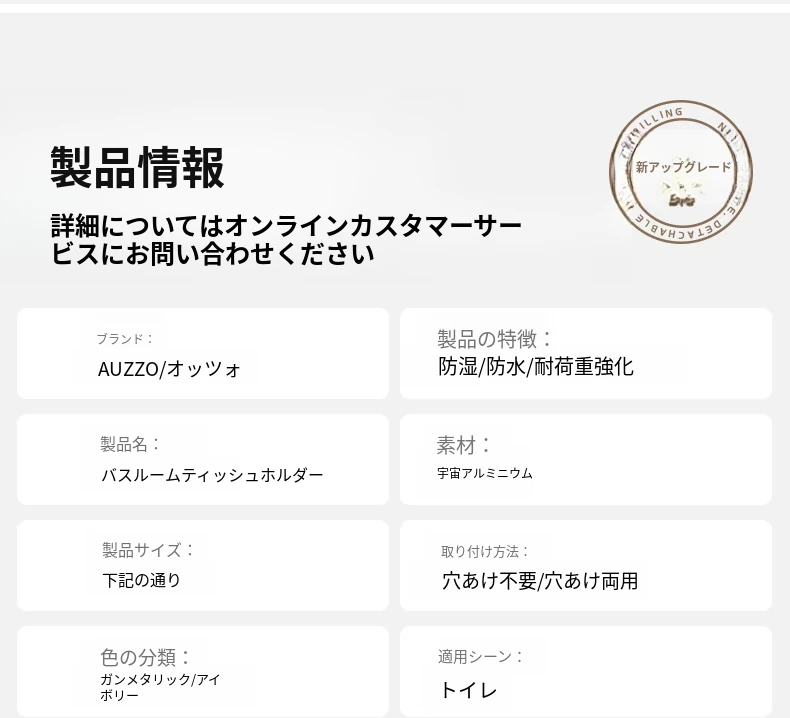Select the 製品名 label

click(x=130, y=444)
